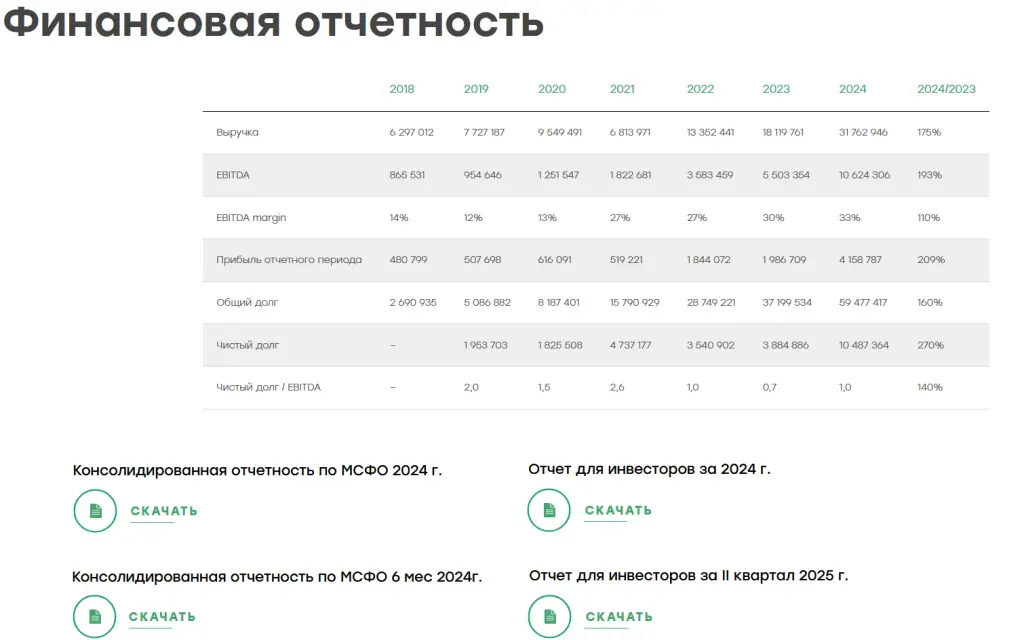Click profit value 1 844 072

[x=709, y=260]
